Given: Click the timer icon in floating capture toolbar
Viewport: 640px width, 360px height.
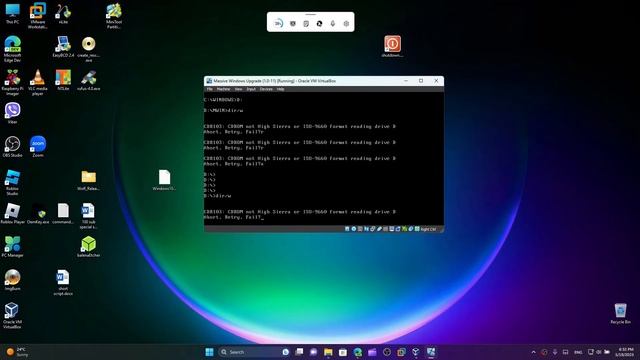Looking at the screenshot, I should (x=278, y=23).
